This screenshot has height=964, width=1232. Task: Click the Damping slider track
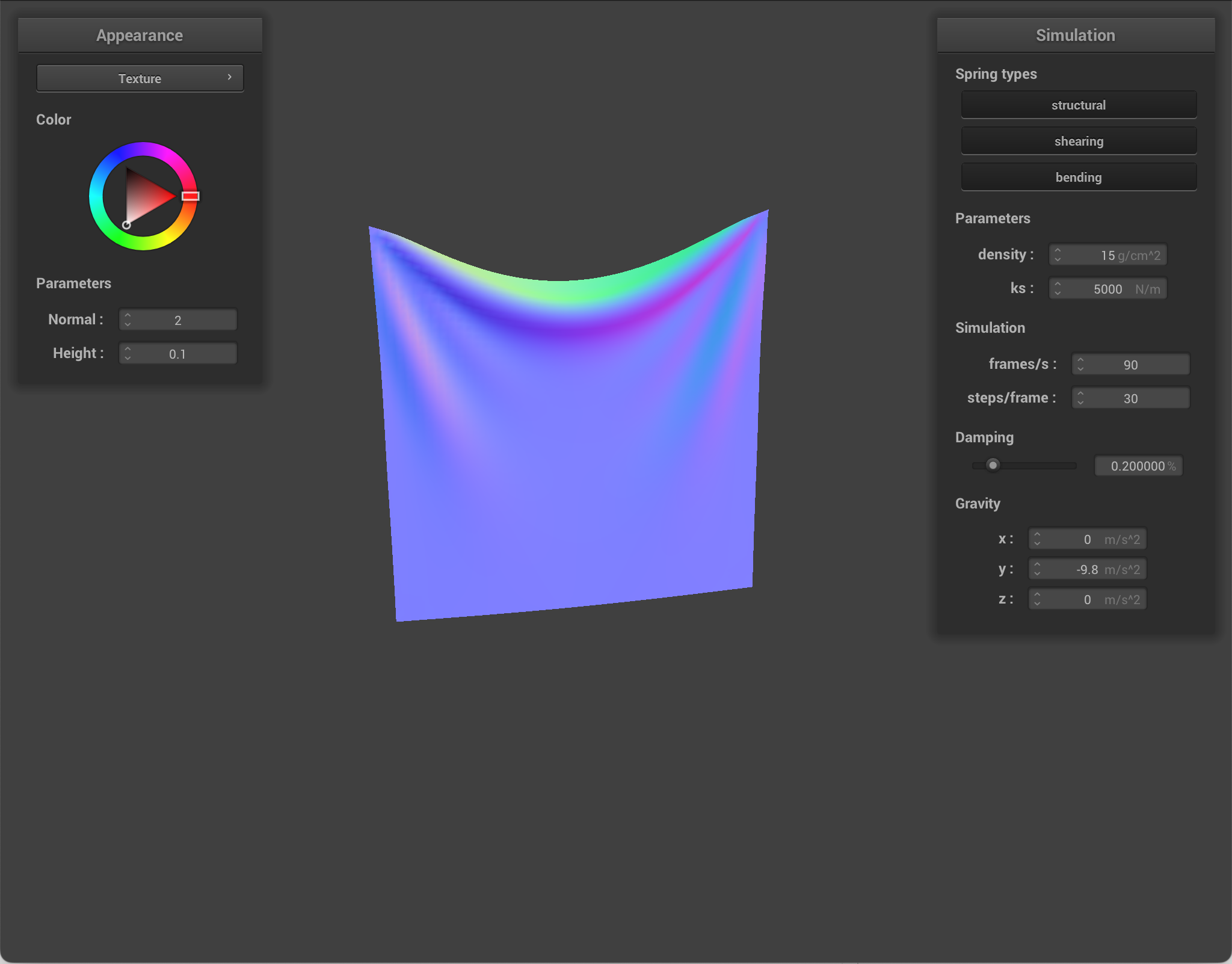(x=1024, y=465)
